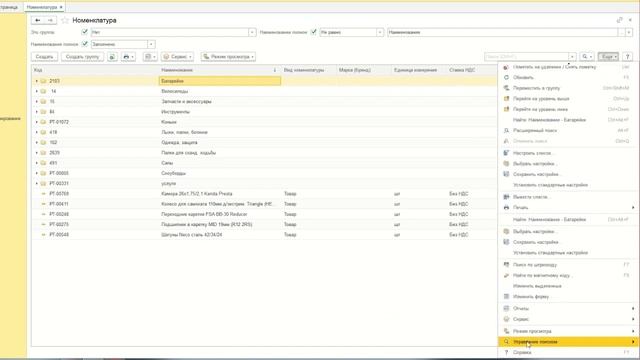Click the Справка question icon in the menu
The height and width of the screenshot is (360, 640).
click(506, 352)
